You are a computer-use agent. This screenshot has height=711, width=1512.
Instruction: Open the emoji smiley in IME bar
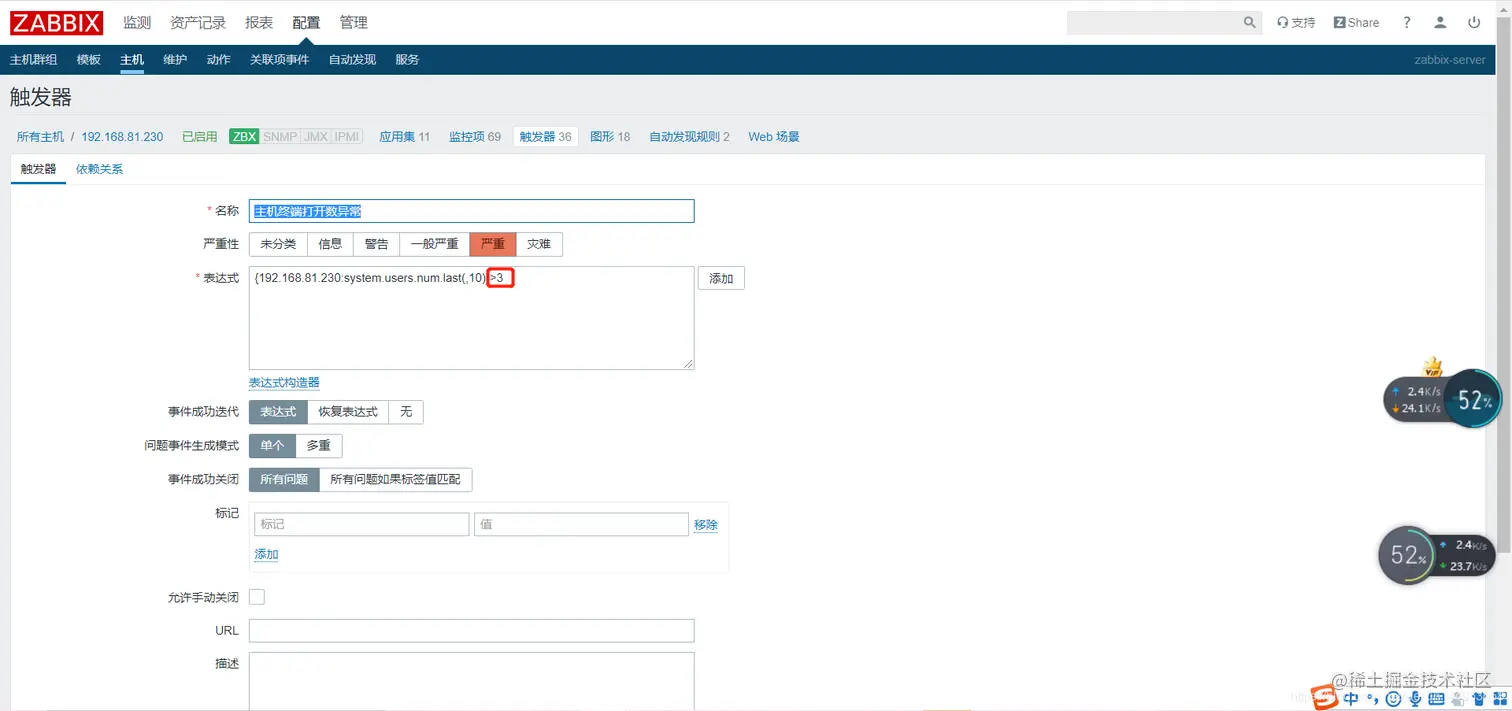point(1393,698)
